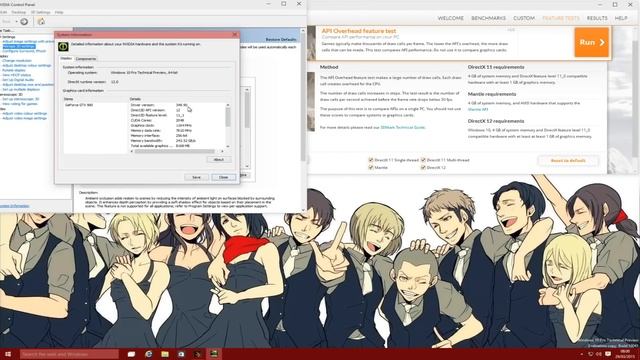The width and height of the screenshot is (640, 360).
Task: Open the Desktop menu in NVIDIA Control Panel
Action: [x=19, y=12]
